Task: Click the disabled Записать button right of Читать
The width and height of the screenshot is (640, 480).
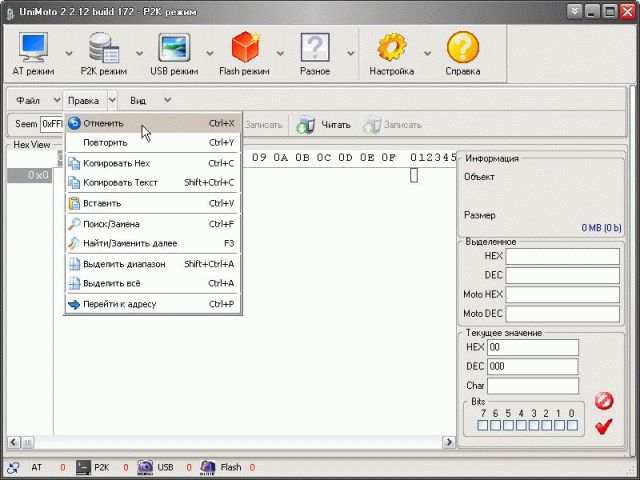Action: coord(393,125)
